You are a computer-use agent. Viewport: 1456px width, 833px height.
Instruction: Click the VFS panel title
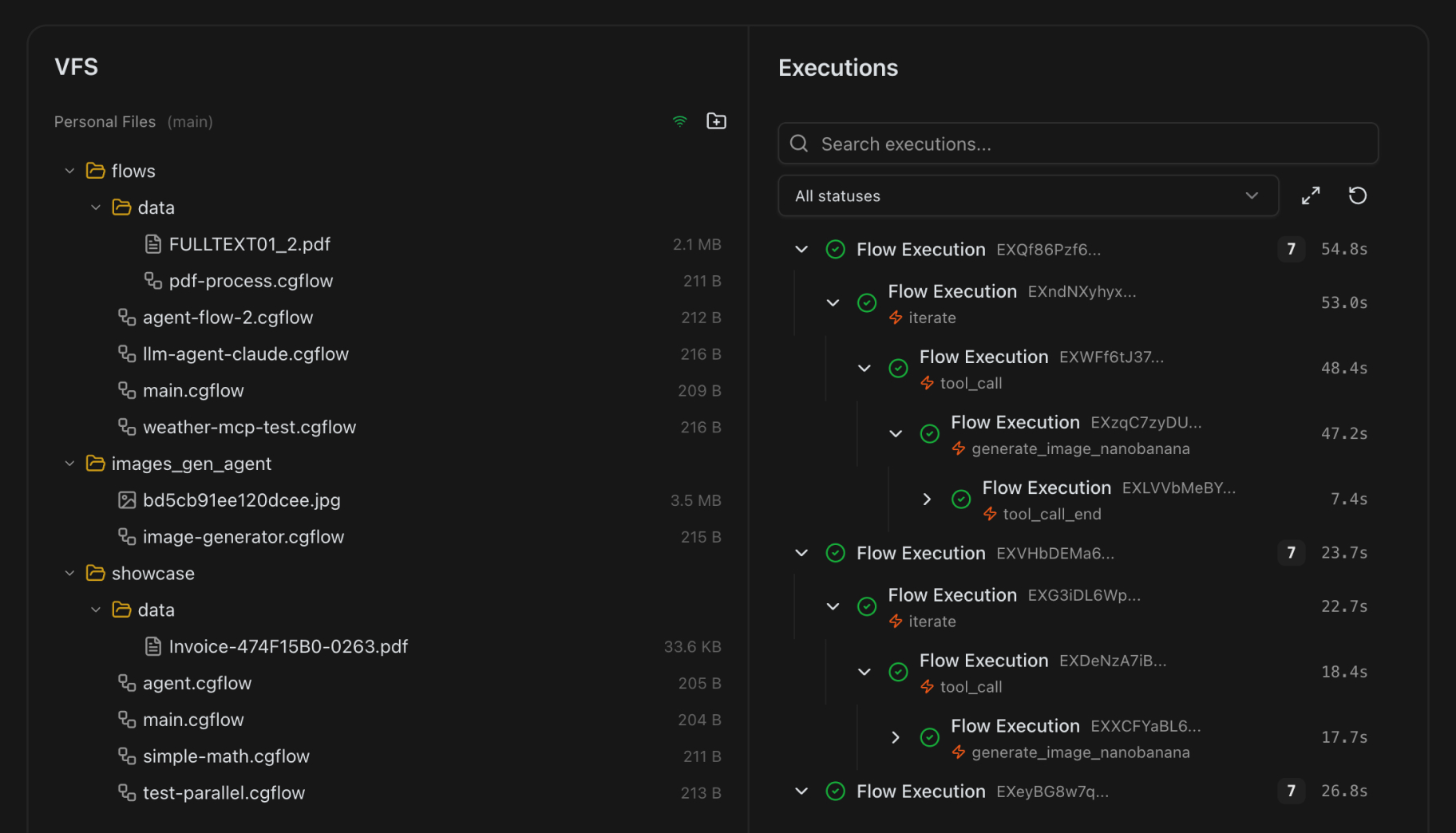77,67
